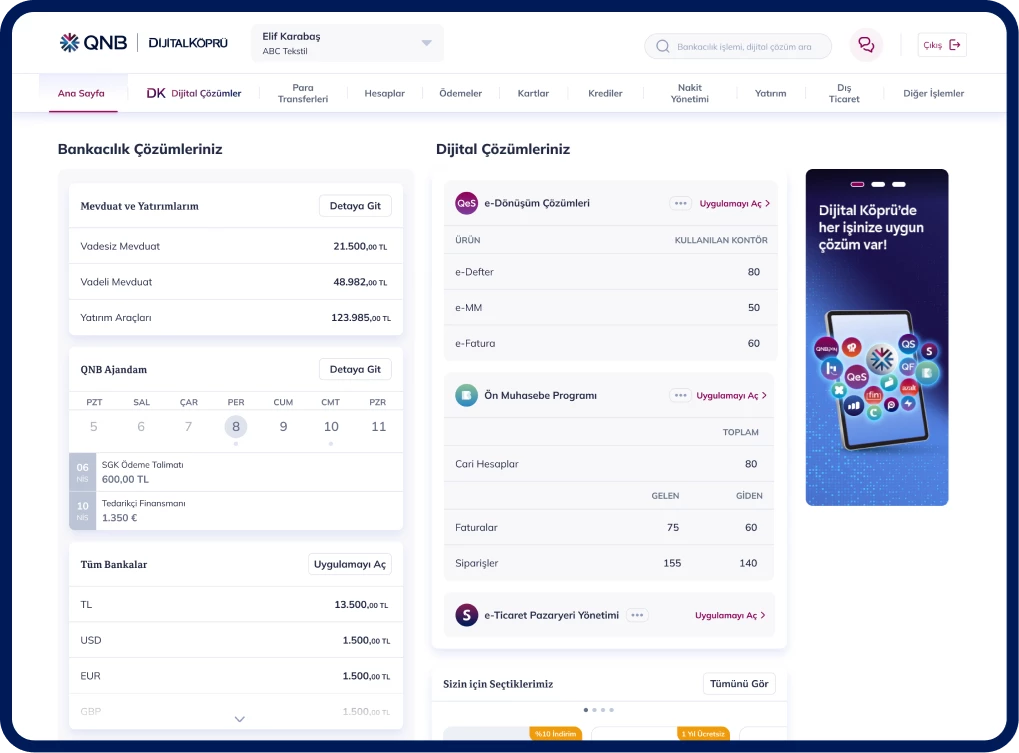Open Uygulamayı Aç for e-Ticaret Pazaryeri

(x=731, y=615)
